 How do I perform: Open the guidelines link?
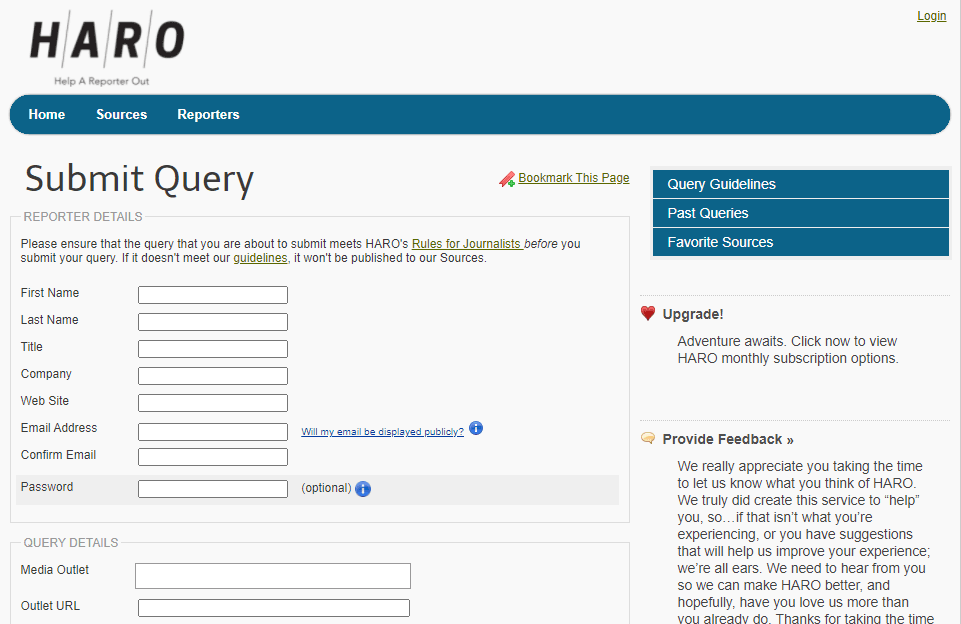pyautogui.click(x=260, y=258)
